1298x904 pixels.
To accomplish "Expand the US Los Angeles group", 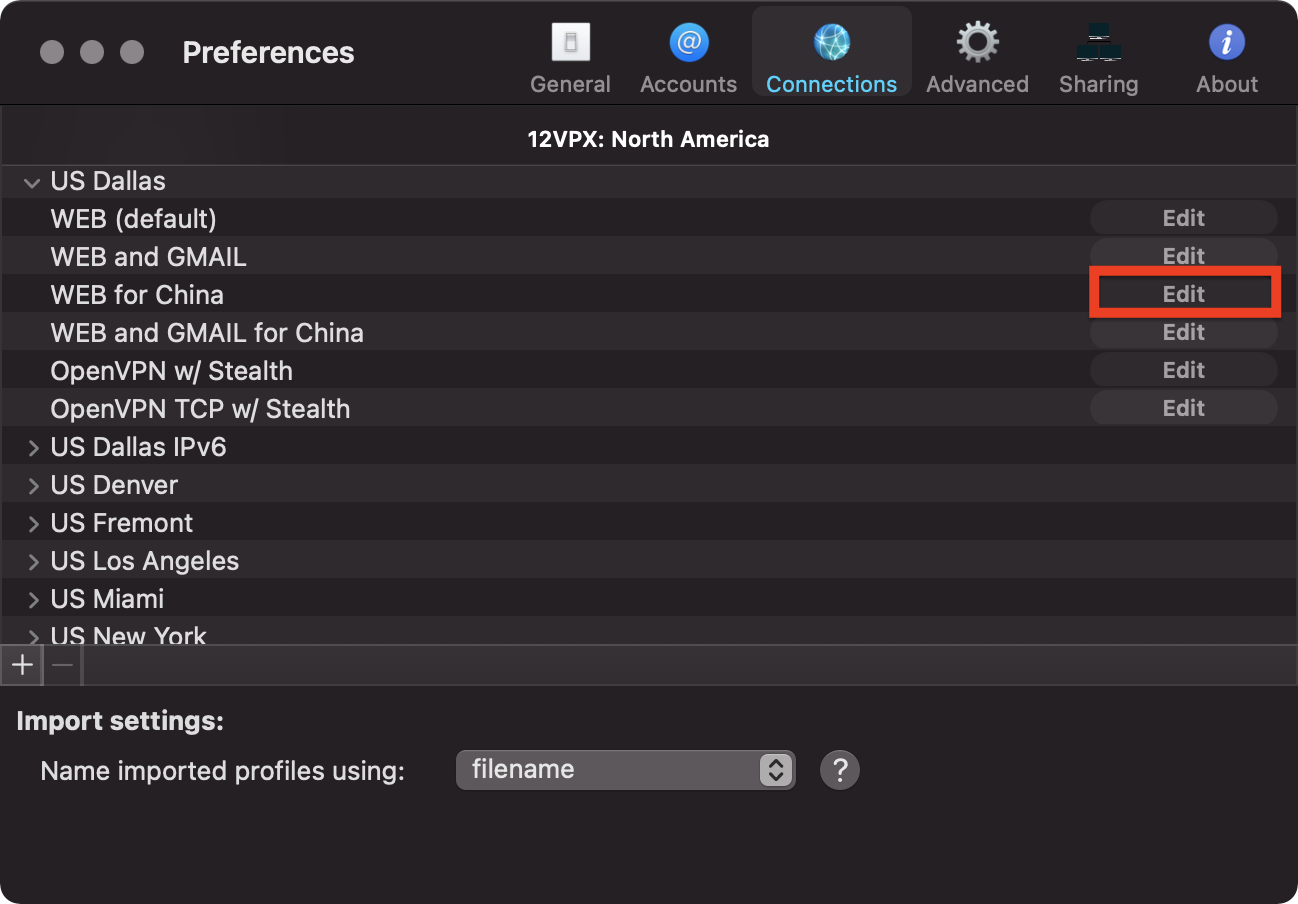I will tap(33, 562).
